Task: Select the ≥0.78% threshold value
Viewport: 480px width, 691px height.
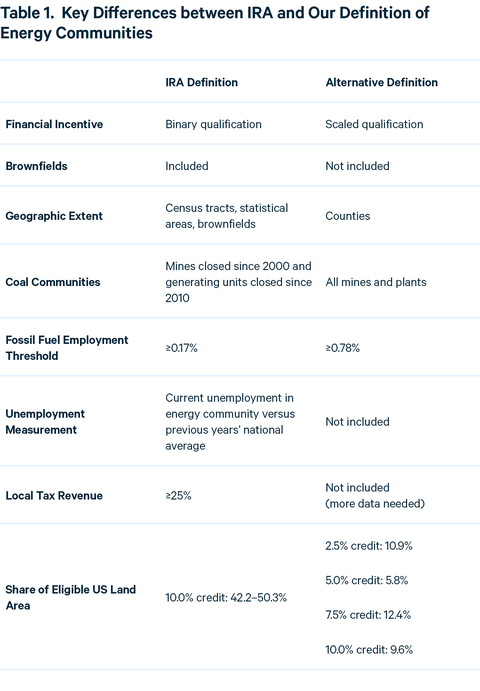Action: [x=342, y=348]
